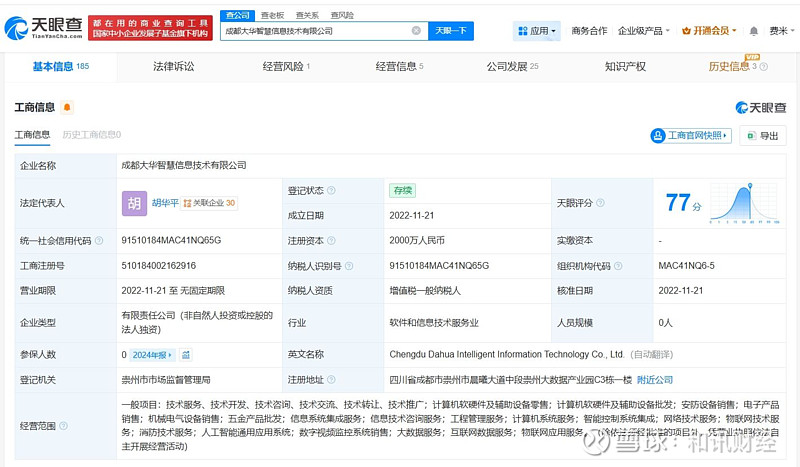The image size is (800, 467).
Task: Open the 附近公司 nearby companies link
Action: (655, 380)
